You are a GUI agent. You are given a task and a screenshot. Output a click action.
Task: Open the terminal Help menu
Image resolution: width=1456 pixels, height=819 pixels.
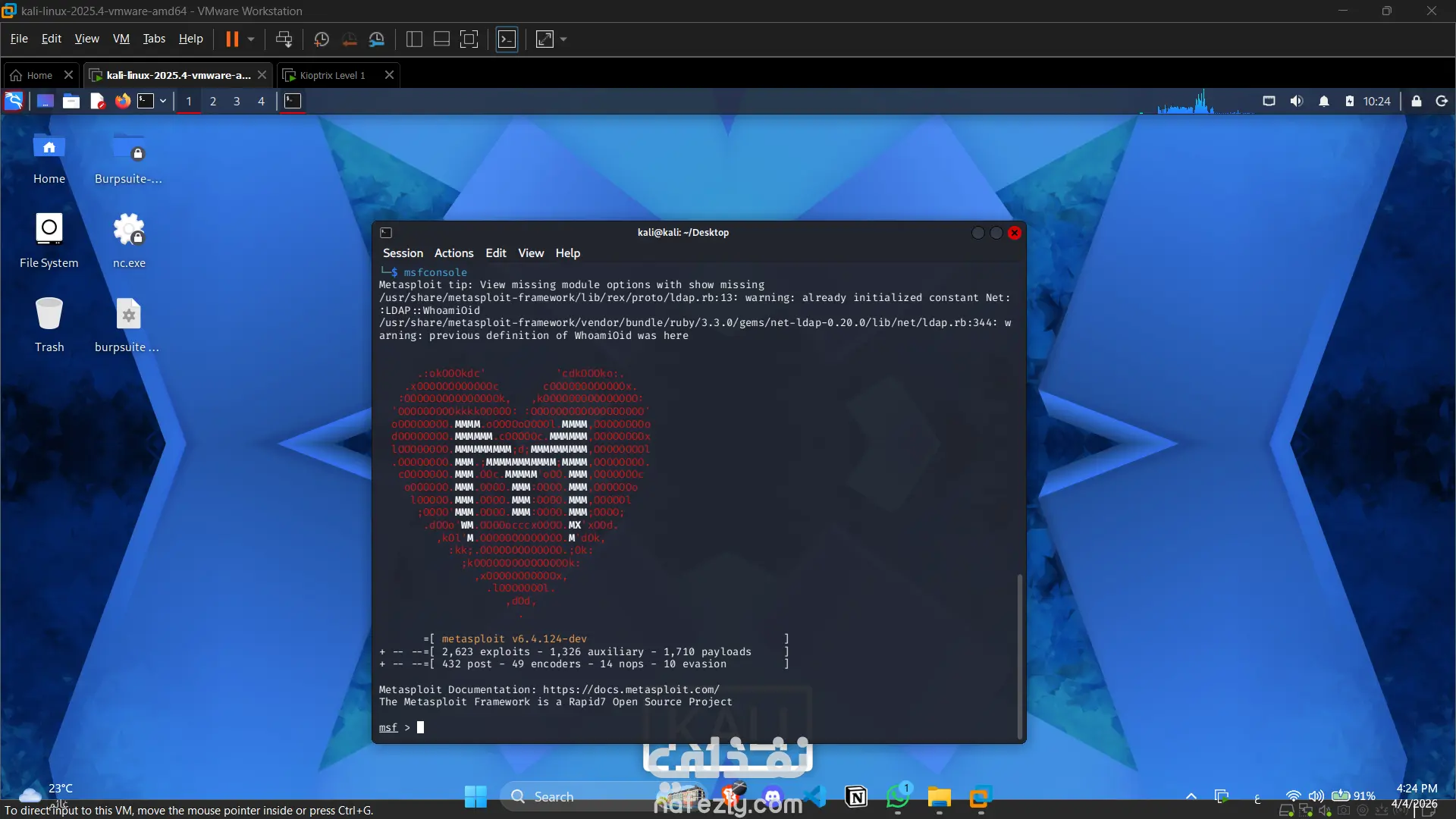(567, 253)
